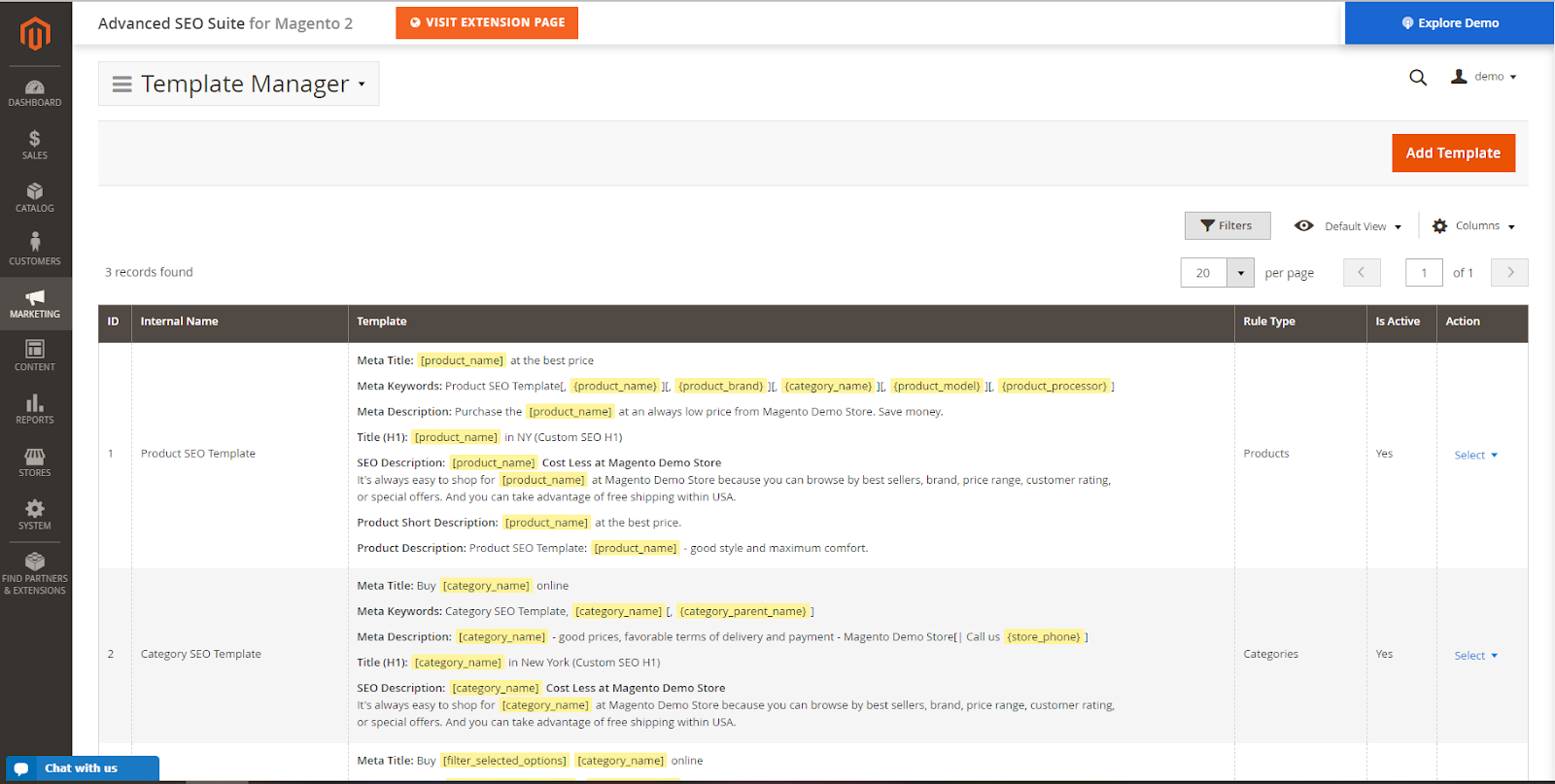
Task: Go to the next page arrow
Action: point(1509,273)
